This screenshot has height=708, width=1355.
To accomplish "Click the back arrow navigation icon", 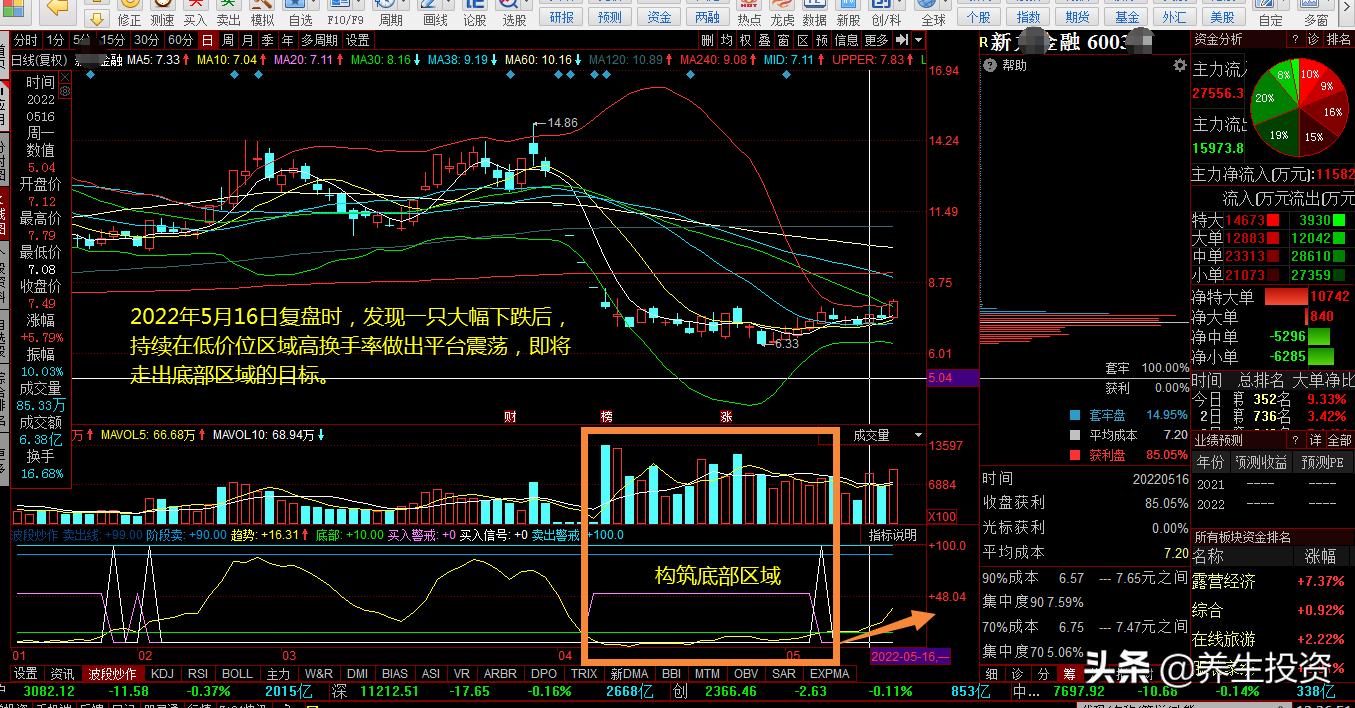I will (x=58, y=8).
